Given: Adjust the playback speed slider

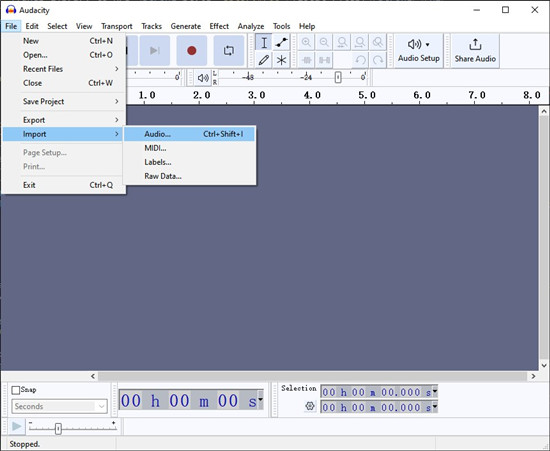Looking at the screenshot, I should pos(58,429).
